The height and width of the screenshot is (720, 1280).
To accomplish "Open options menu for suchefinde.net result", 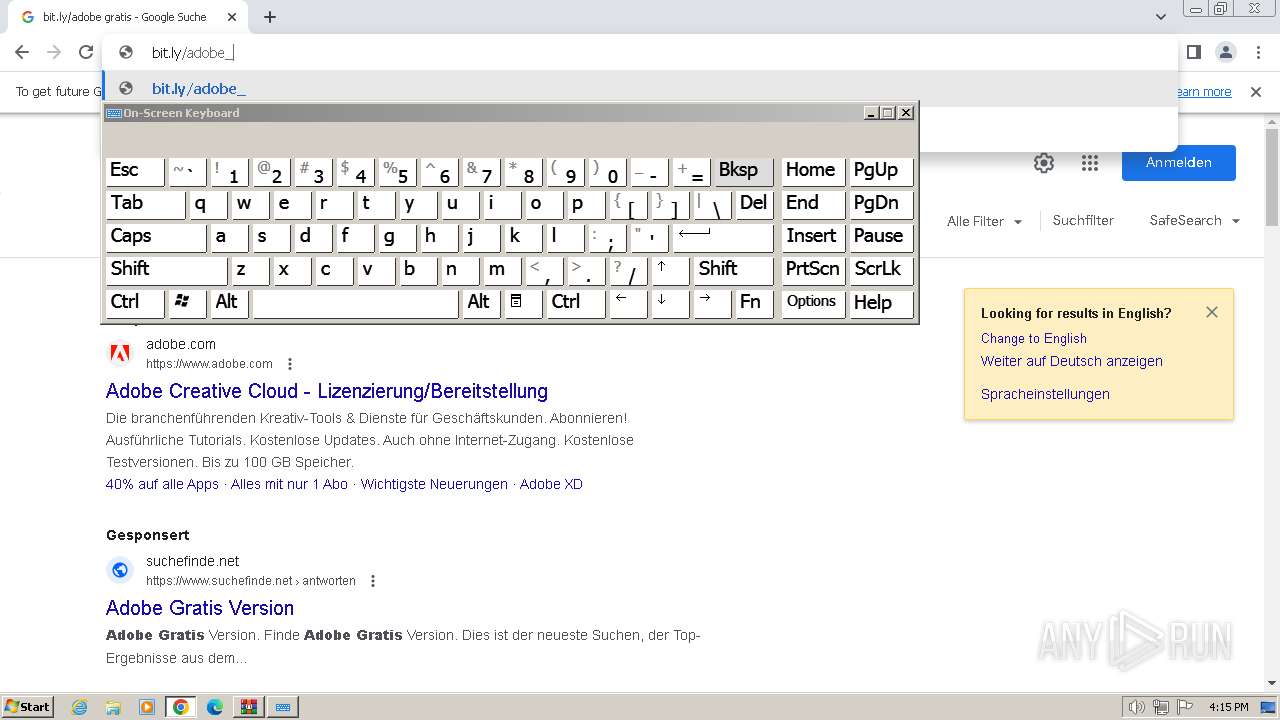I will (x=373, y=581).
